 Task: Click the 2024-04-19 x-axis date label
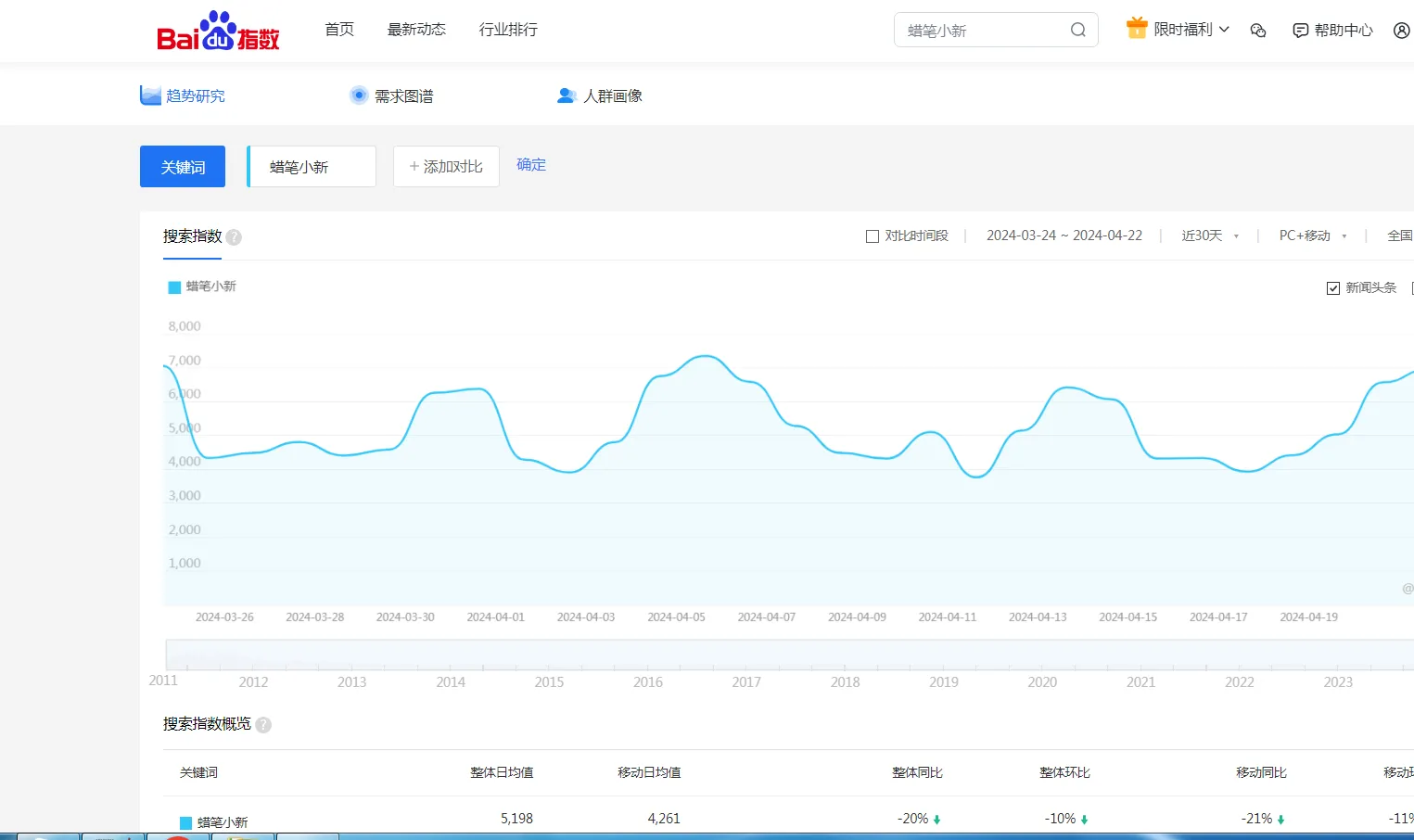[1308, 617]
